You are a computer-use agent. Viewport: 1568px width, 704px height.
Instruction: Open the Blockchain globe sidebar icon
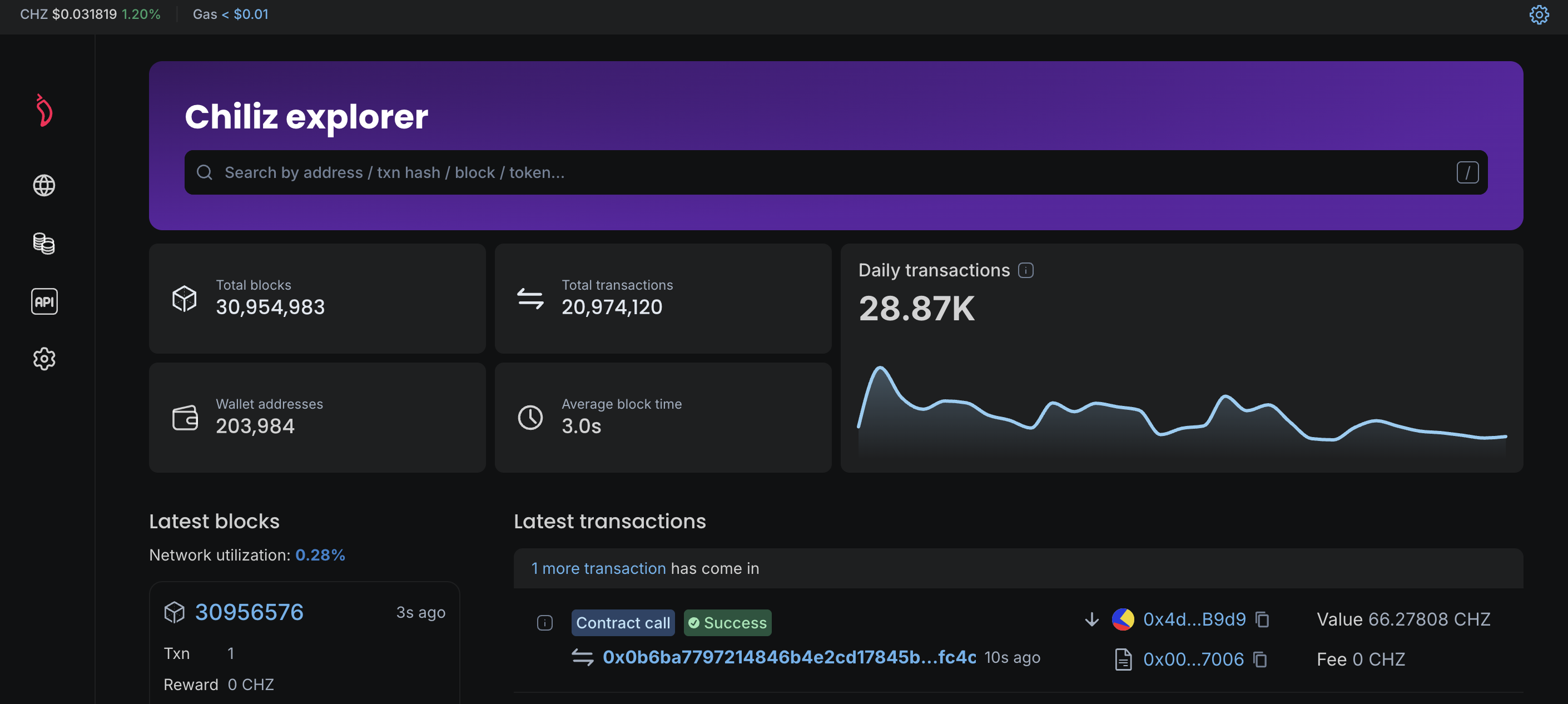44,185
